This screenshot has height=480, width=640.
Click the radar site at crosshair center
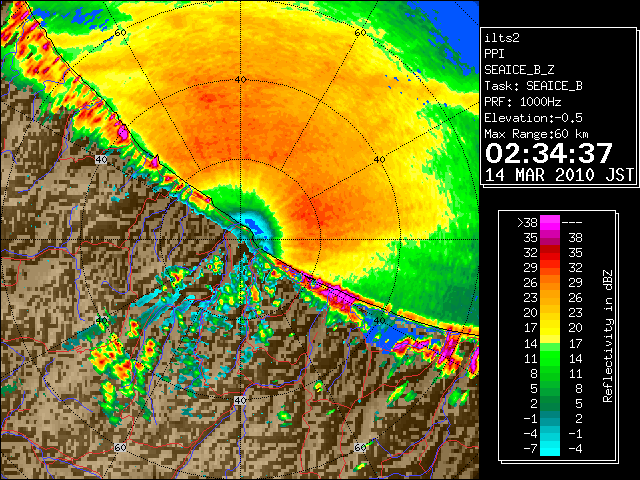tap(240, 240)
